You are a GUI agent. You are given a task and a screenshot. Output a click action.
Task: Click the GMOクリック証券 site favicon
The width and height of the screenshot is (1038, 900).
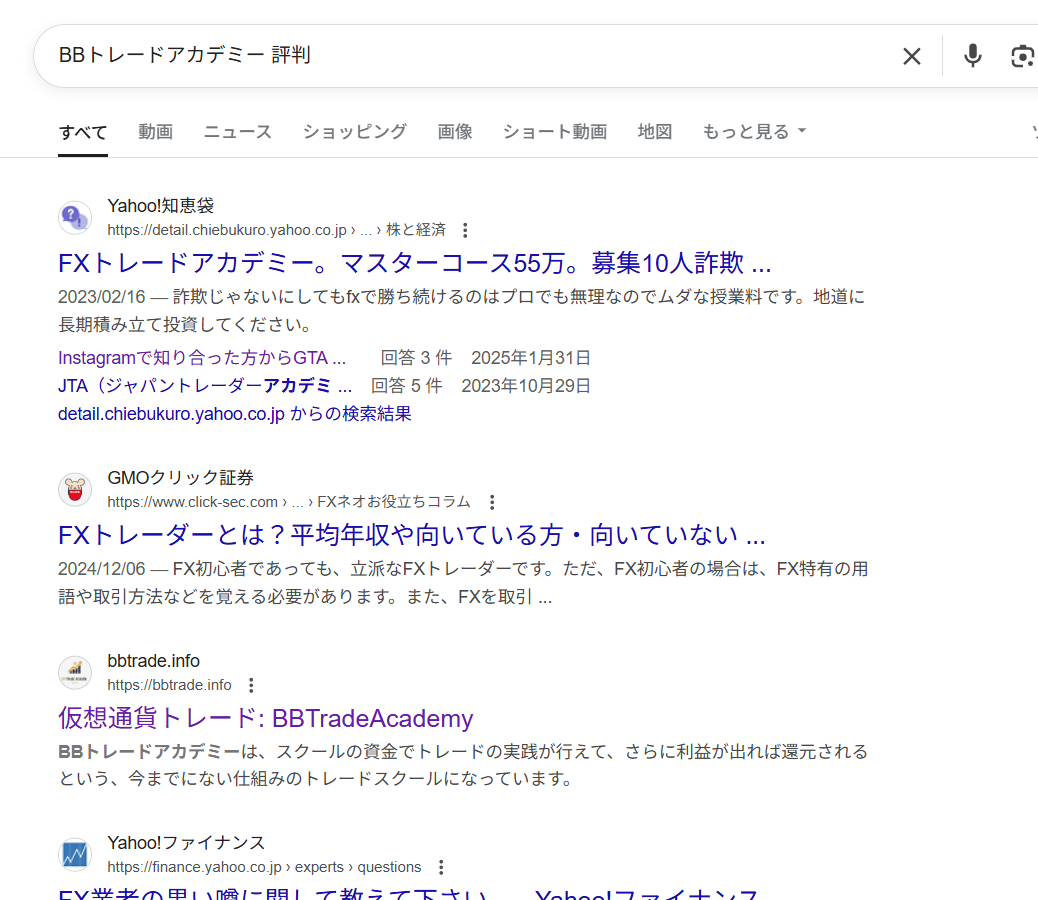(x=75, y=490)
